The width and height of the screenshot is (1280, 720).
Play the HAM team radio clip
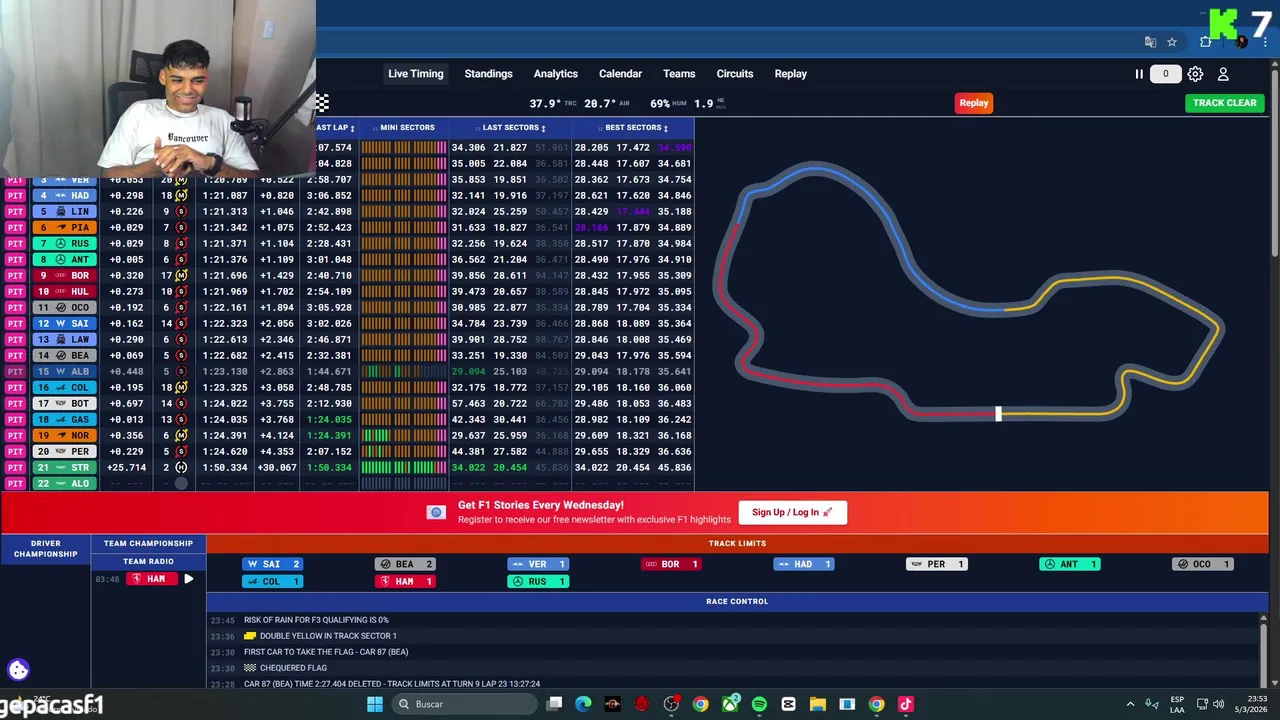point(188,579)
